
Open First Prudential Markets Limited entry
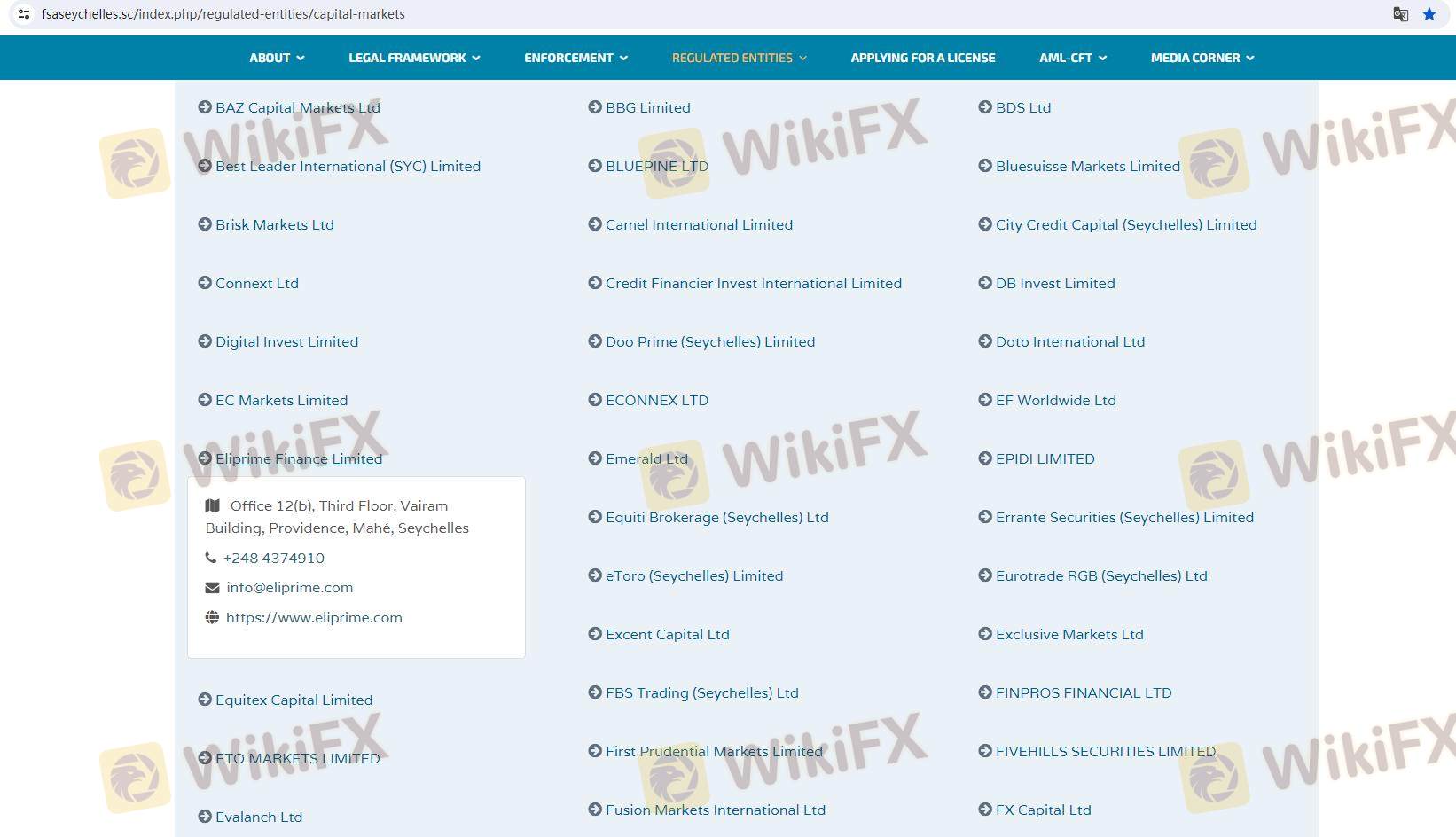point(714,751)
